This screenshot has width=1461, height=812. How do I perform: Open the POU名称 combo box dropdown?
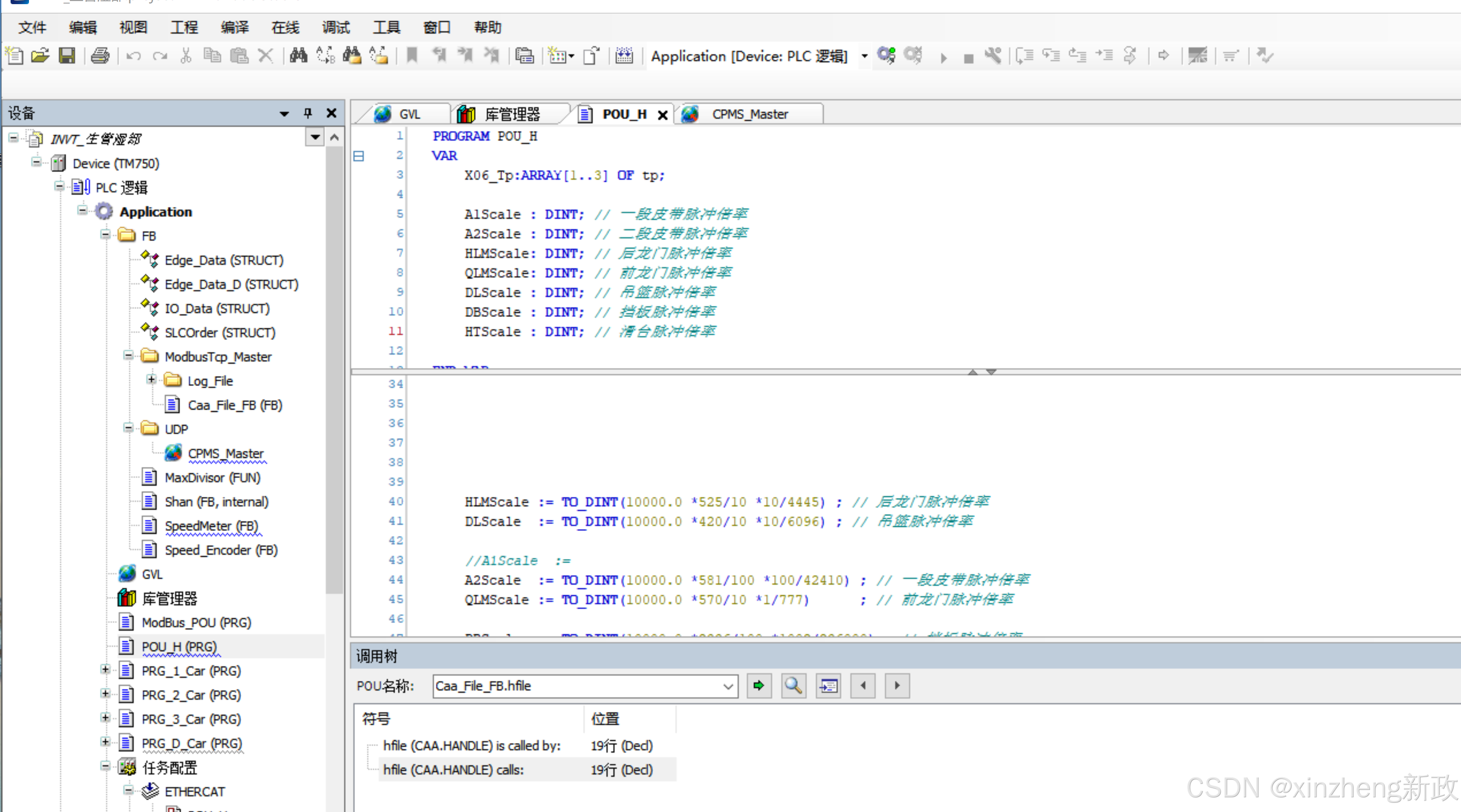point(728,687)
